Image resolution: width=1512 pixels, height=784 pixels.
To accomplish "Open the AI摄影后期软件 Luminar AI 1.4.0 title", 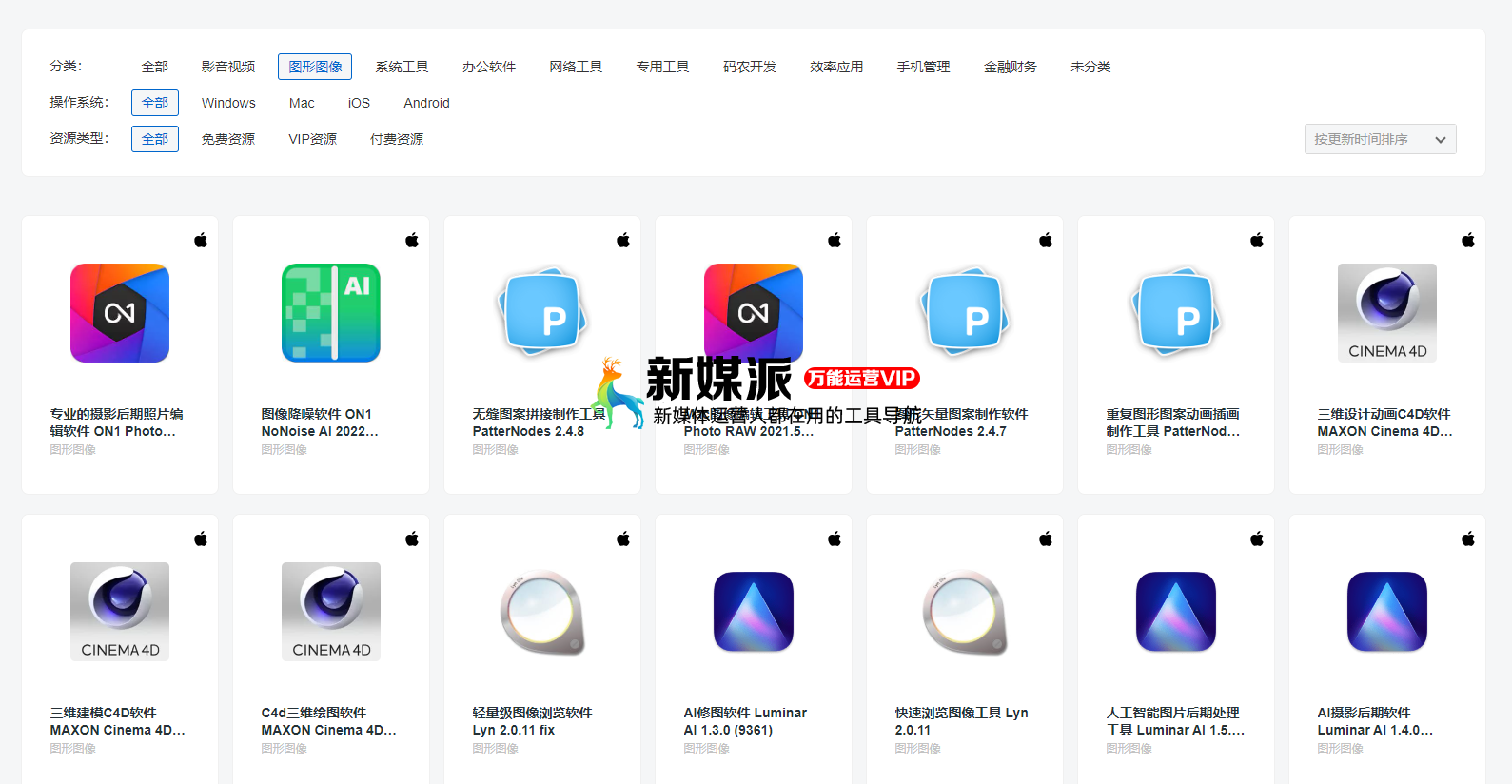I will 1376,721.
